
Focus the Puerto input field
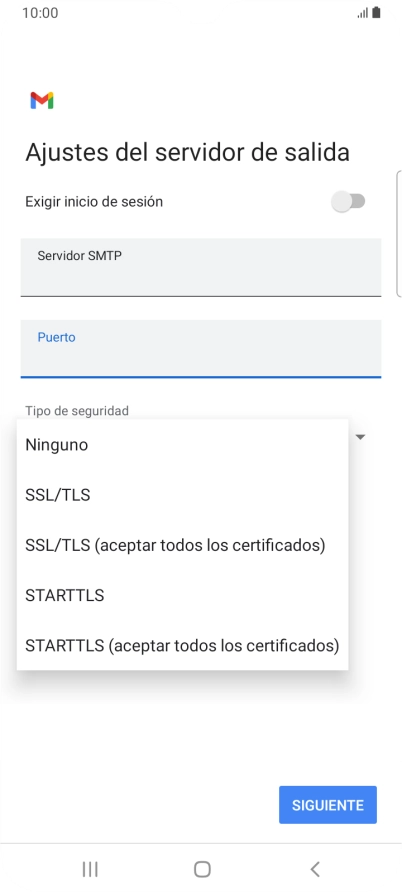click(x=201, y=349)
